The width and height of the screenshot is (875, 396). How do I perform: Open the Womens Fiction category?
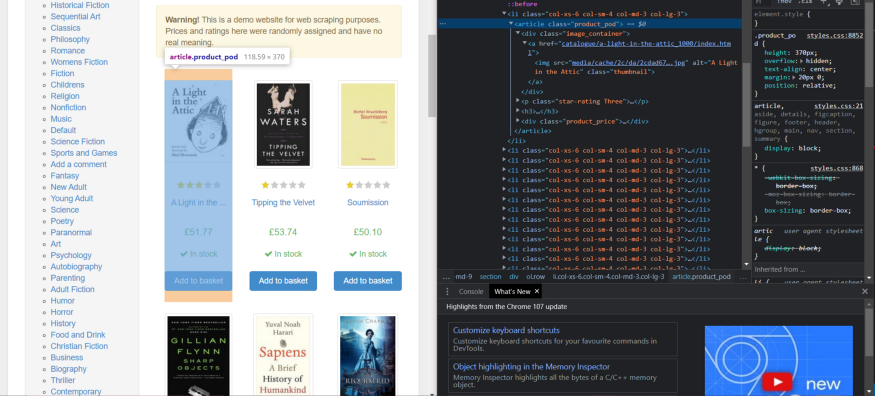79,62
